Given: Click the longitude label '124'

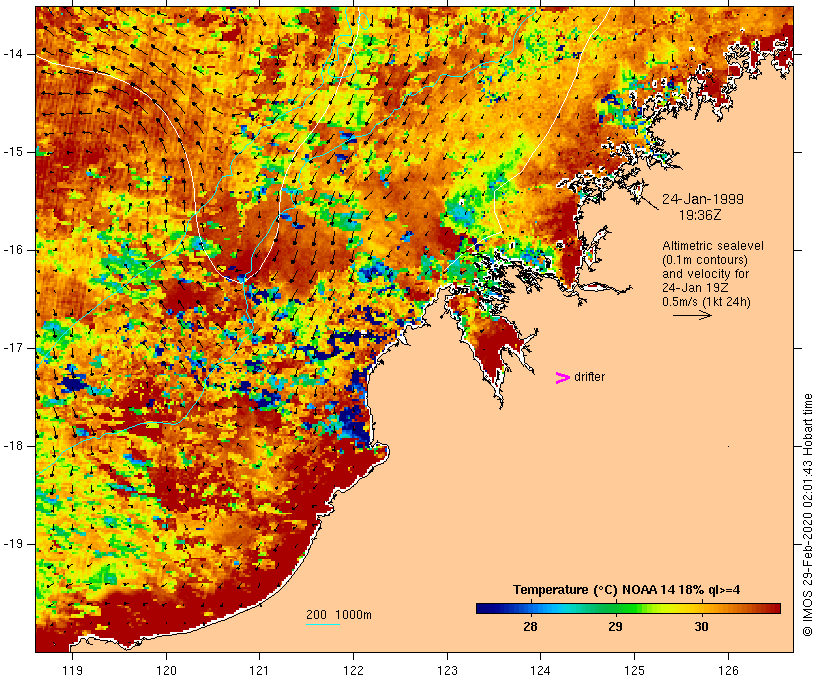Looking at the screenshot, I should (541, 670).
